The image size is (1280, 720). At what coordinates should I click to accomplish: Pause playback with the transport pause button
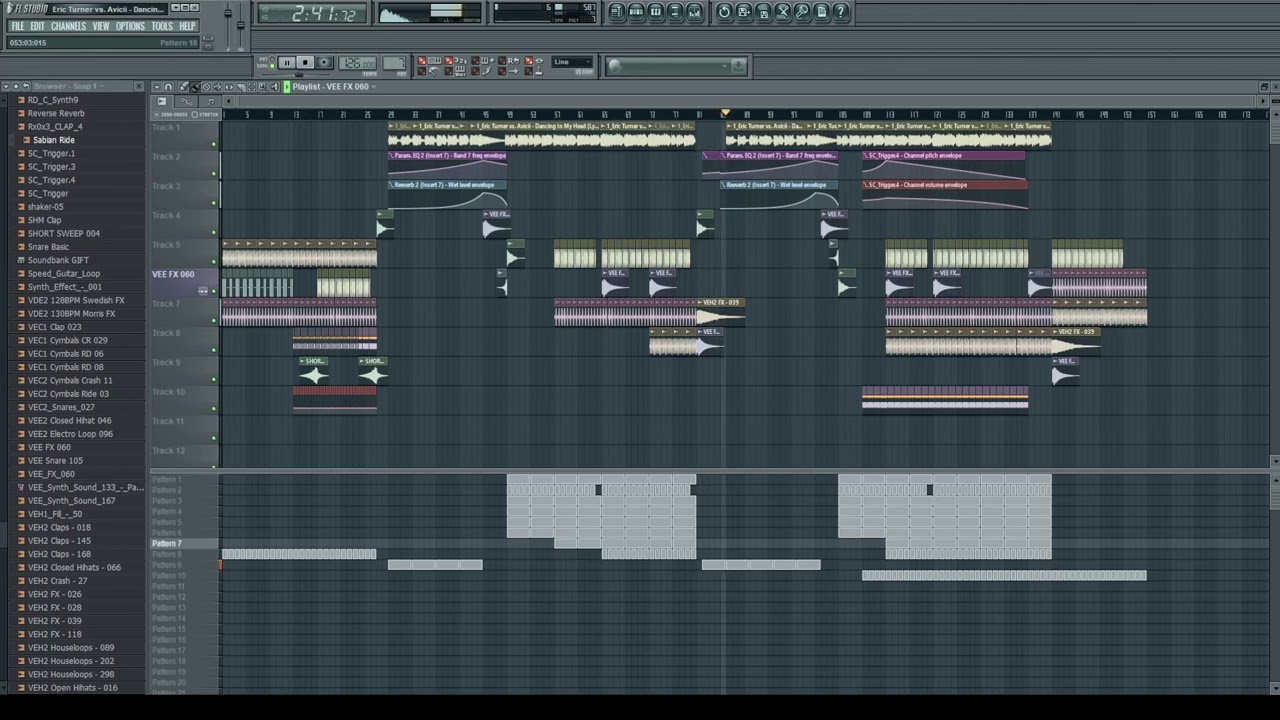(286, 63)
